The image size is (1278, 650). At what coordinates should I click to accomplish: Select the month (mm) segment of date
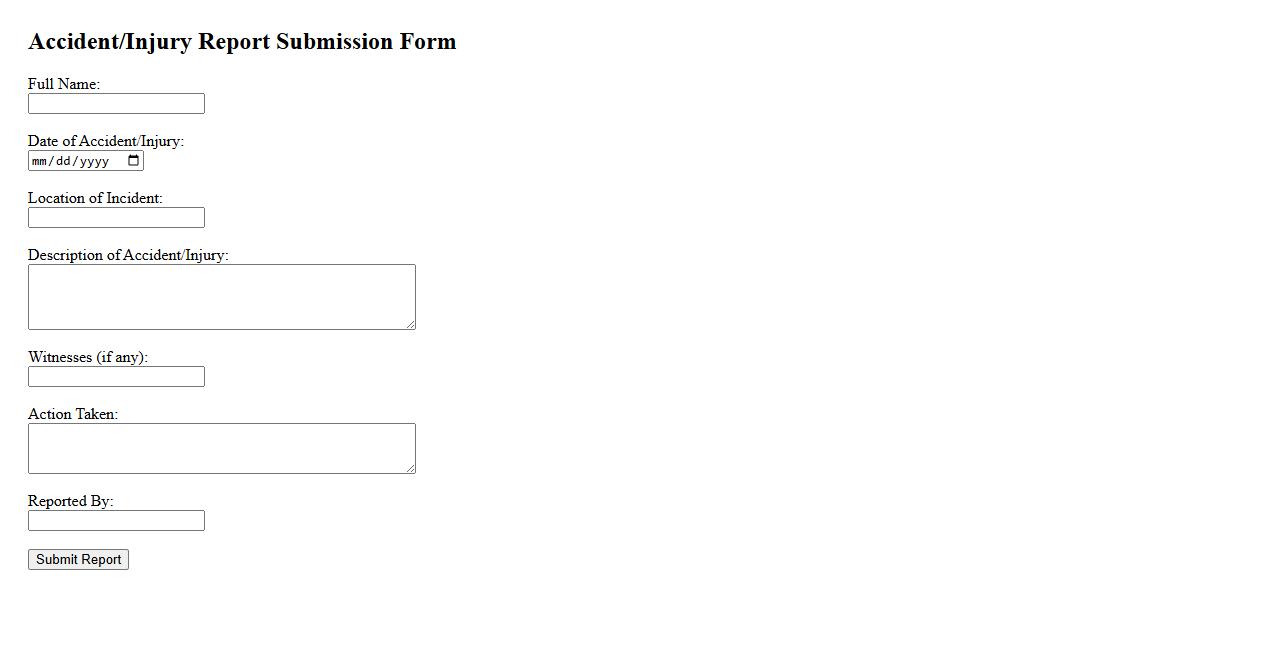(x=39, y=161)
